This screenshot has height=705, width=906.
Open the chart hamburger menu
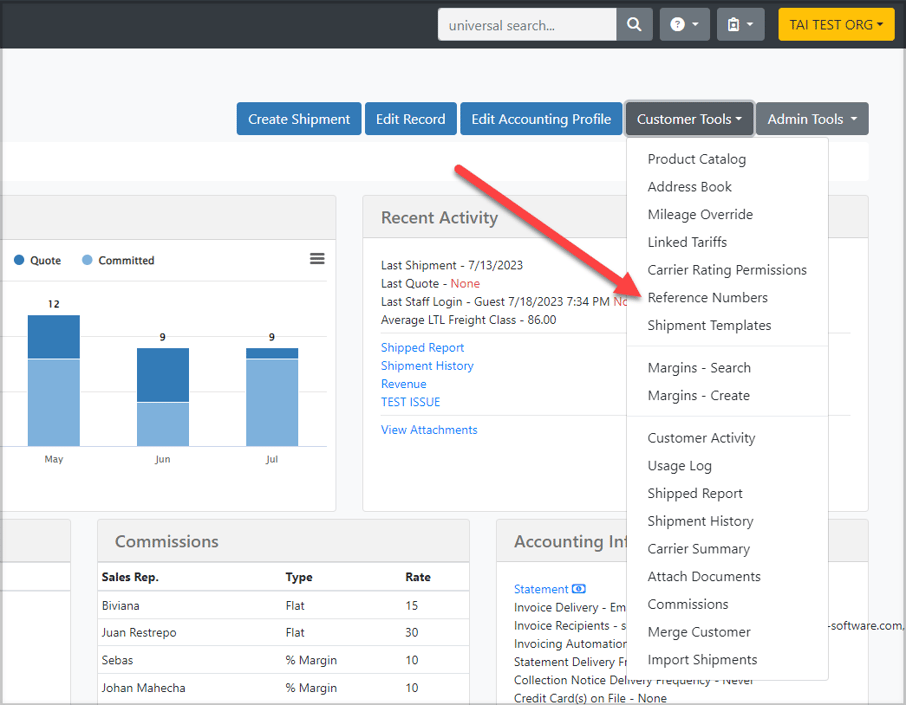[x=317, y=259]
